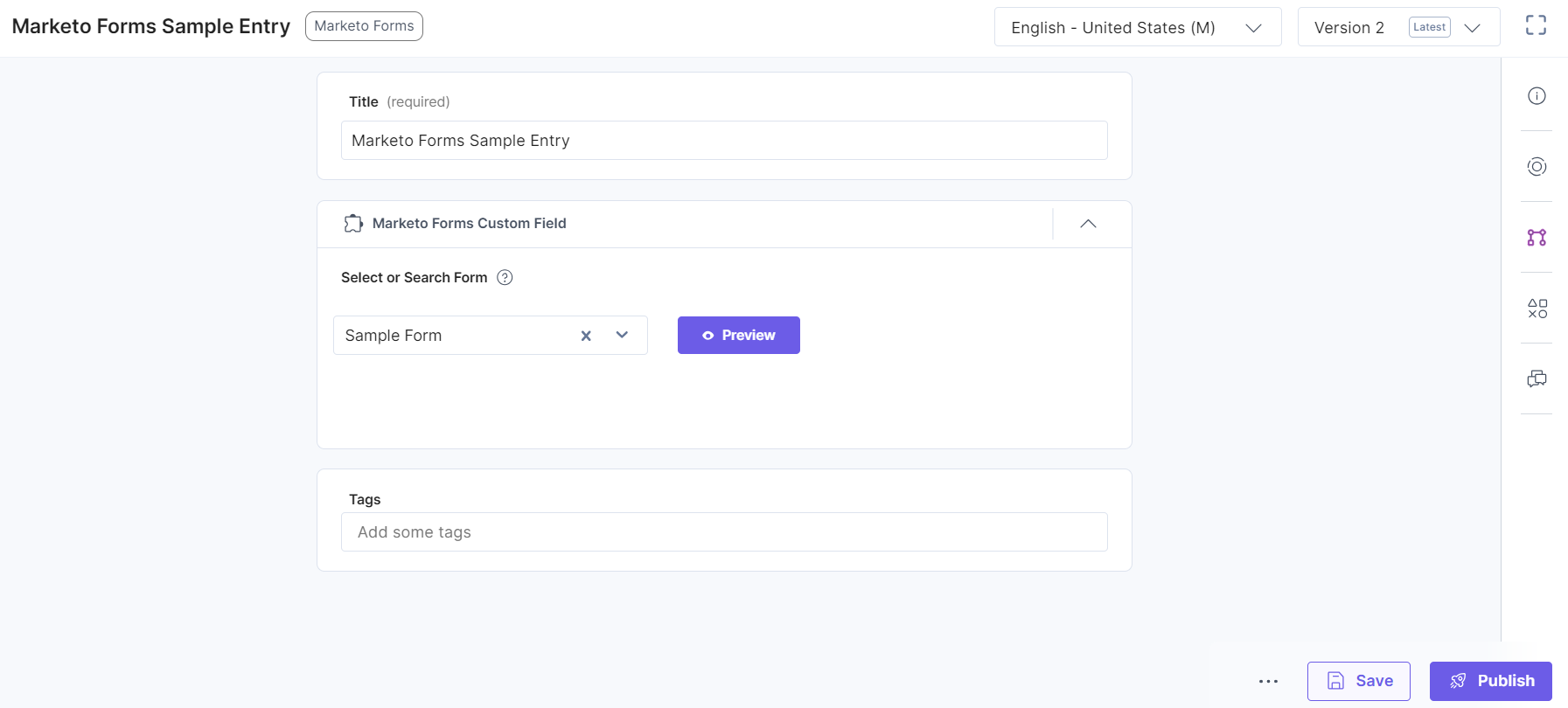Click the Latest version badge
The image size is (1568, 708).
pyautogui.click(x=1430, y=27)
